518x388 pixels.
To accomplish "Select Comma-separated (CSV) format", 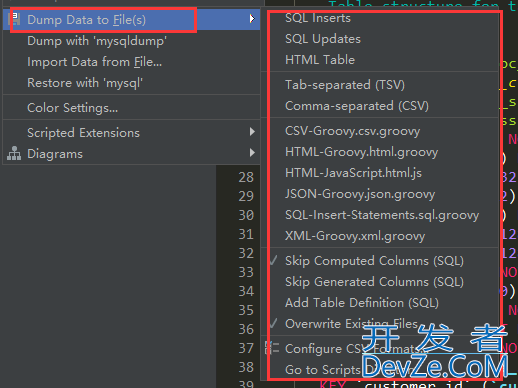I will pos(357,106).
